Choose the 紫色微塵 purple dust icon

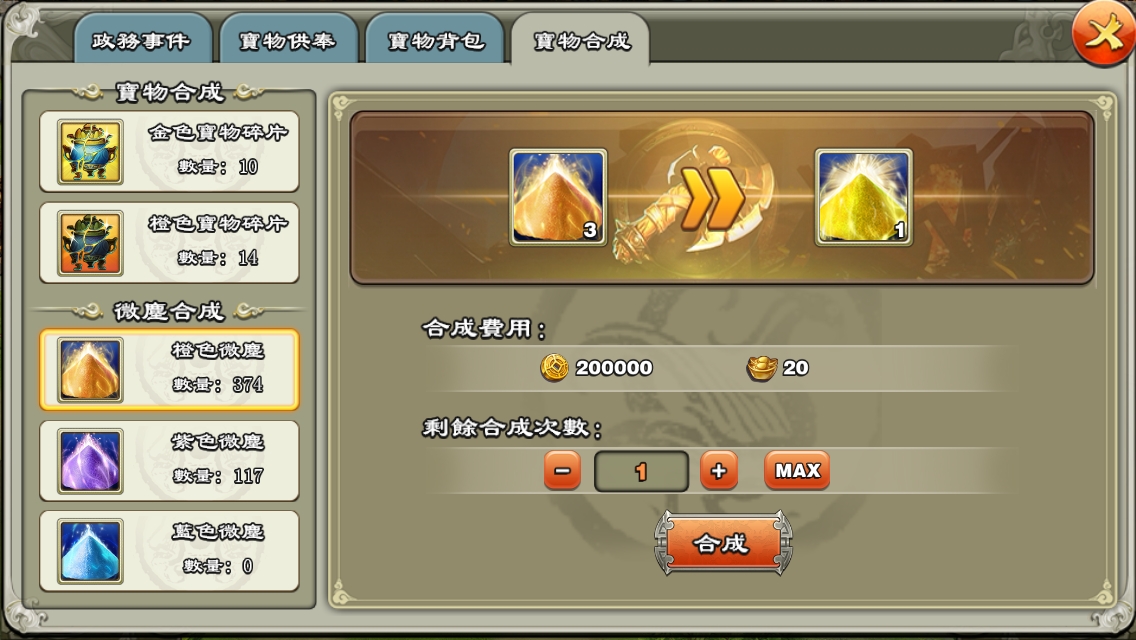(90, 461)
